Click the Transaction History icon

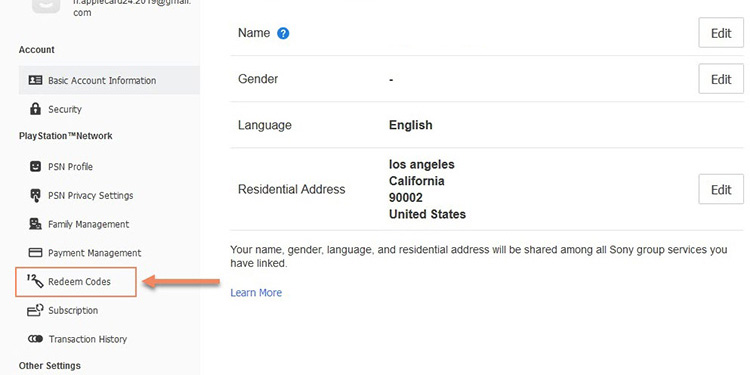pos(35,339)
